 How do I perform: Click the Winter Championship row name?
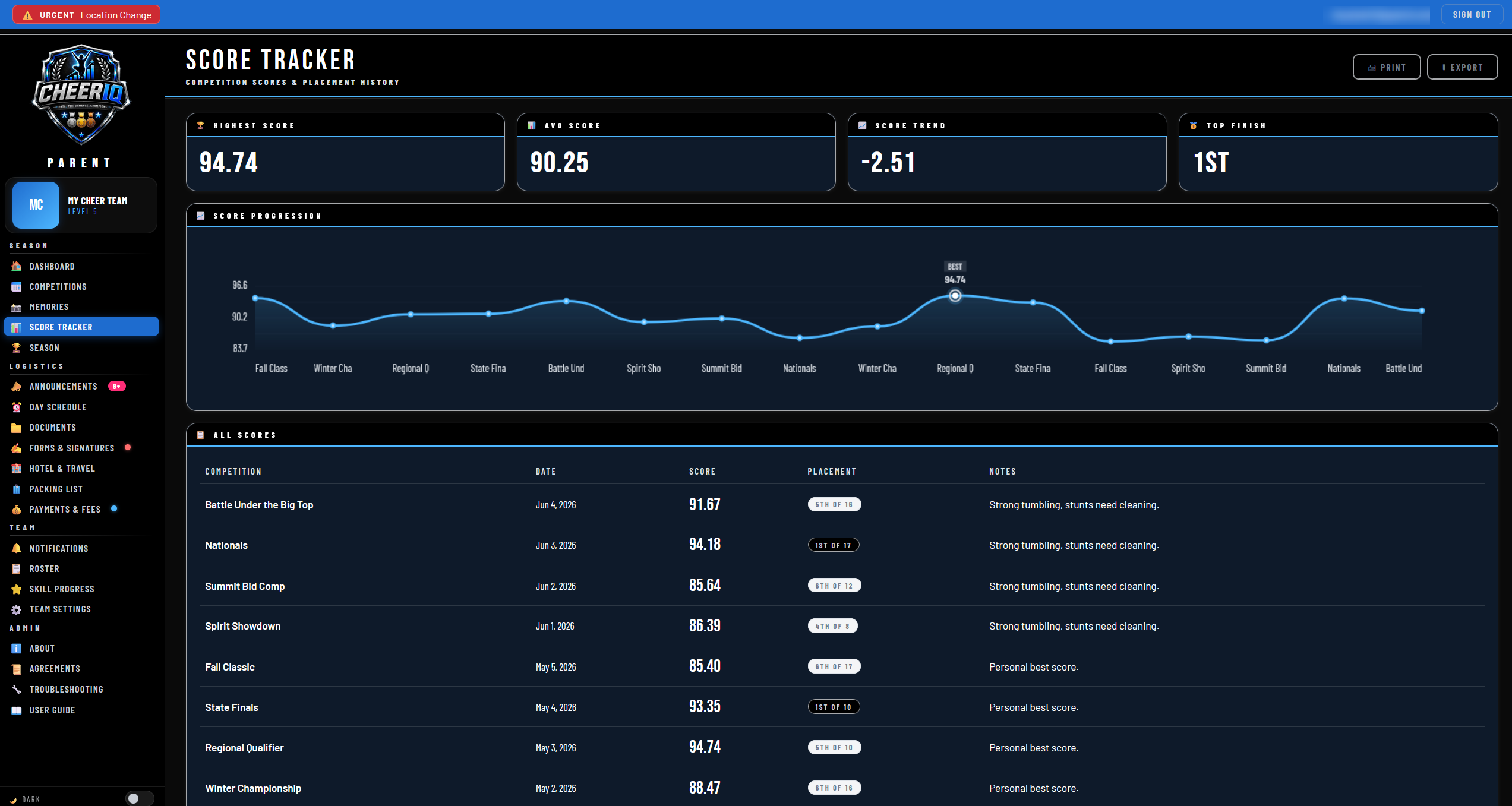tap(253, 788)
